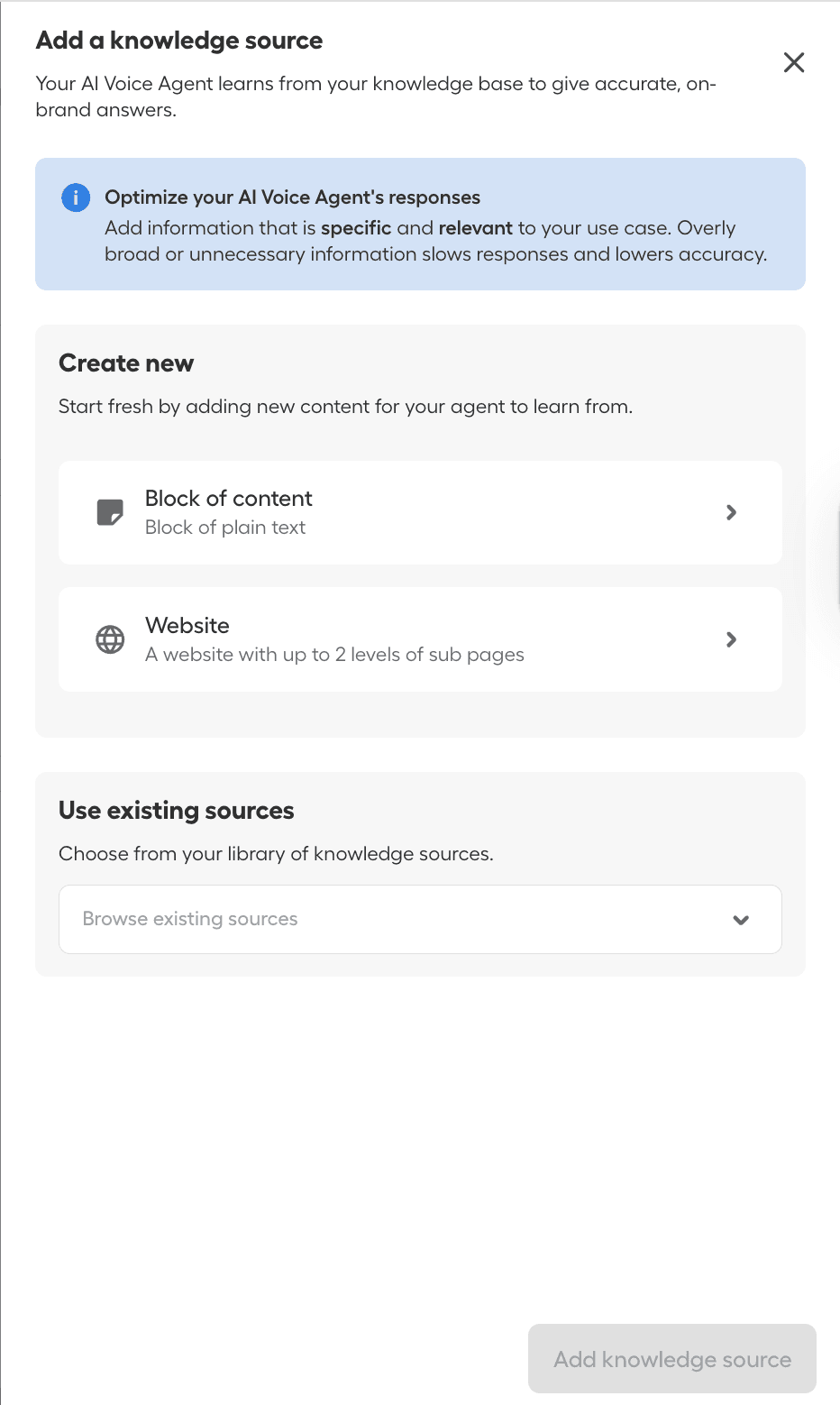
Task: Click the Create new section heading
Action: pyautogui.click(x=125, y=363)
